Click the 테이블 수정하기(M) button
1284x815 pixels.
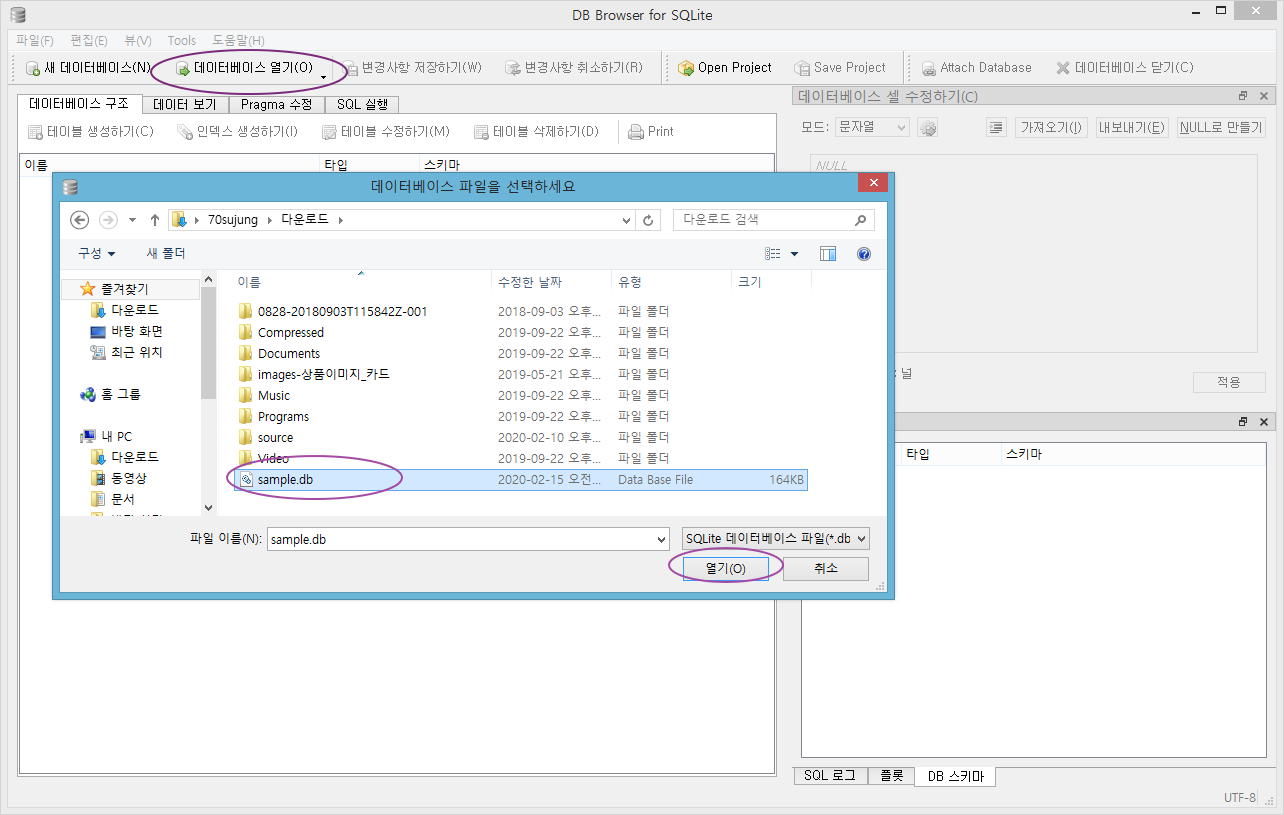pyautogui.click(x=386, y=131)
